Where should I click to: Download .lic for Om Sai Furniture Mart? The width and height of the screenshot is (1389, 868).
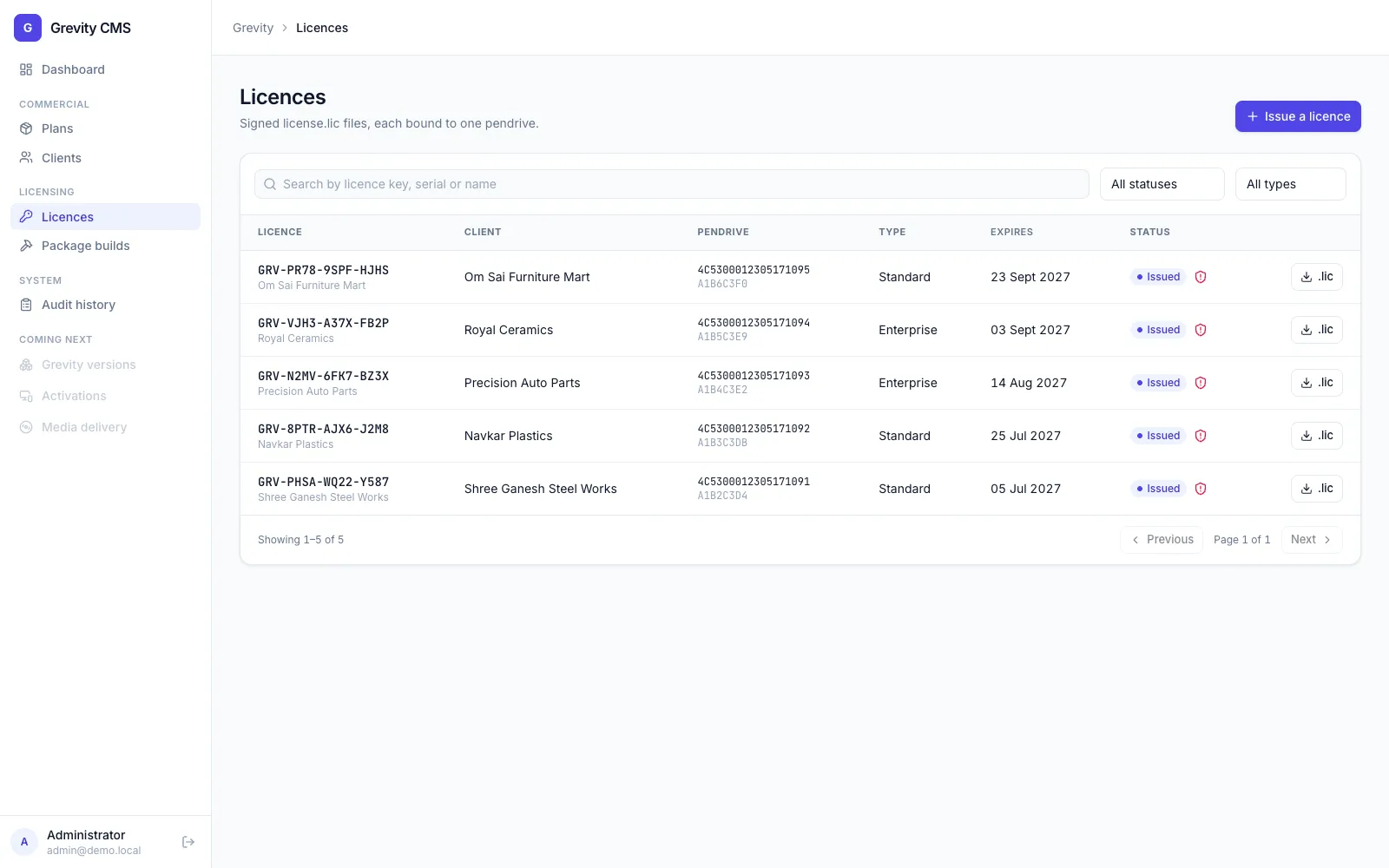[x=1316, y=277]
